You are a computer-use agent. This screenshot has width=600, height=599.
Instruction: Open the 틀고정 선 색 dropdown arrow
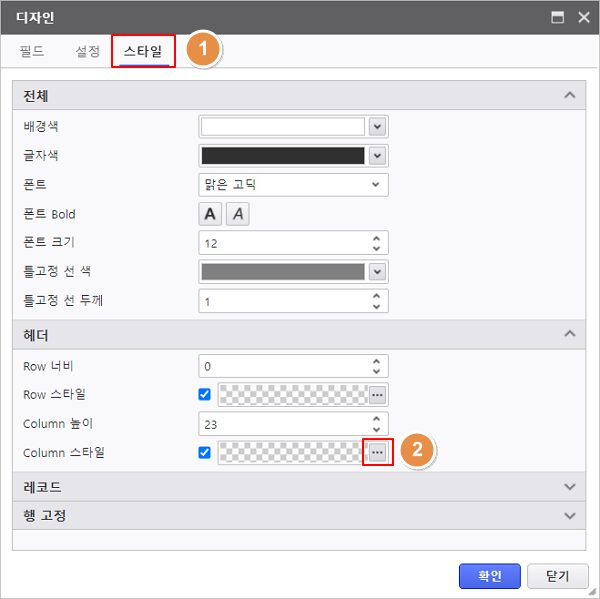(x=377, y=272)
